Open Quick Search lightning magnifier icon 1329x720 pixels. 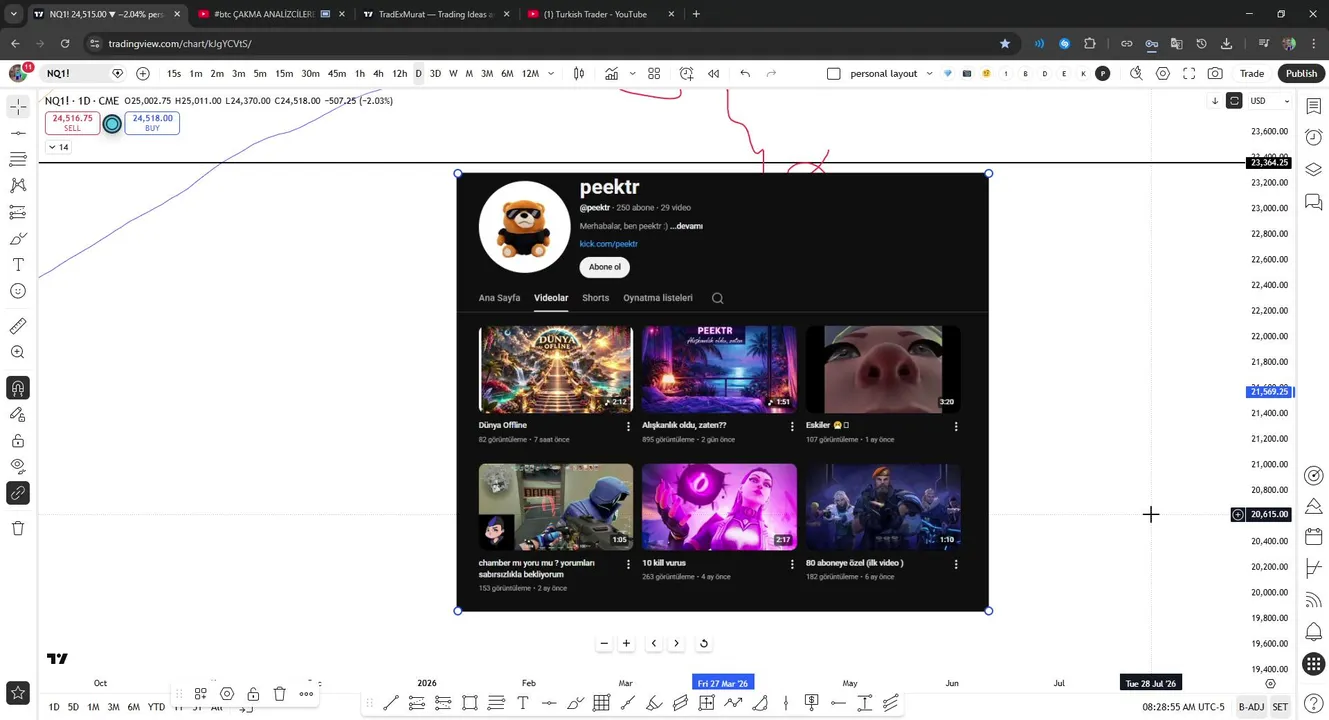(1136, 73)
